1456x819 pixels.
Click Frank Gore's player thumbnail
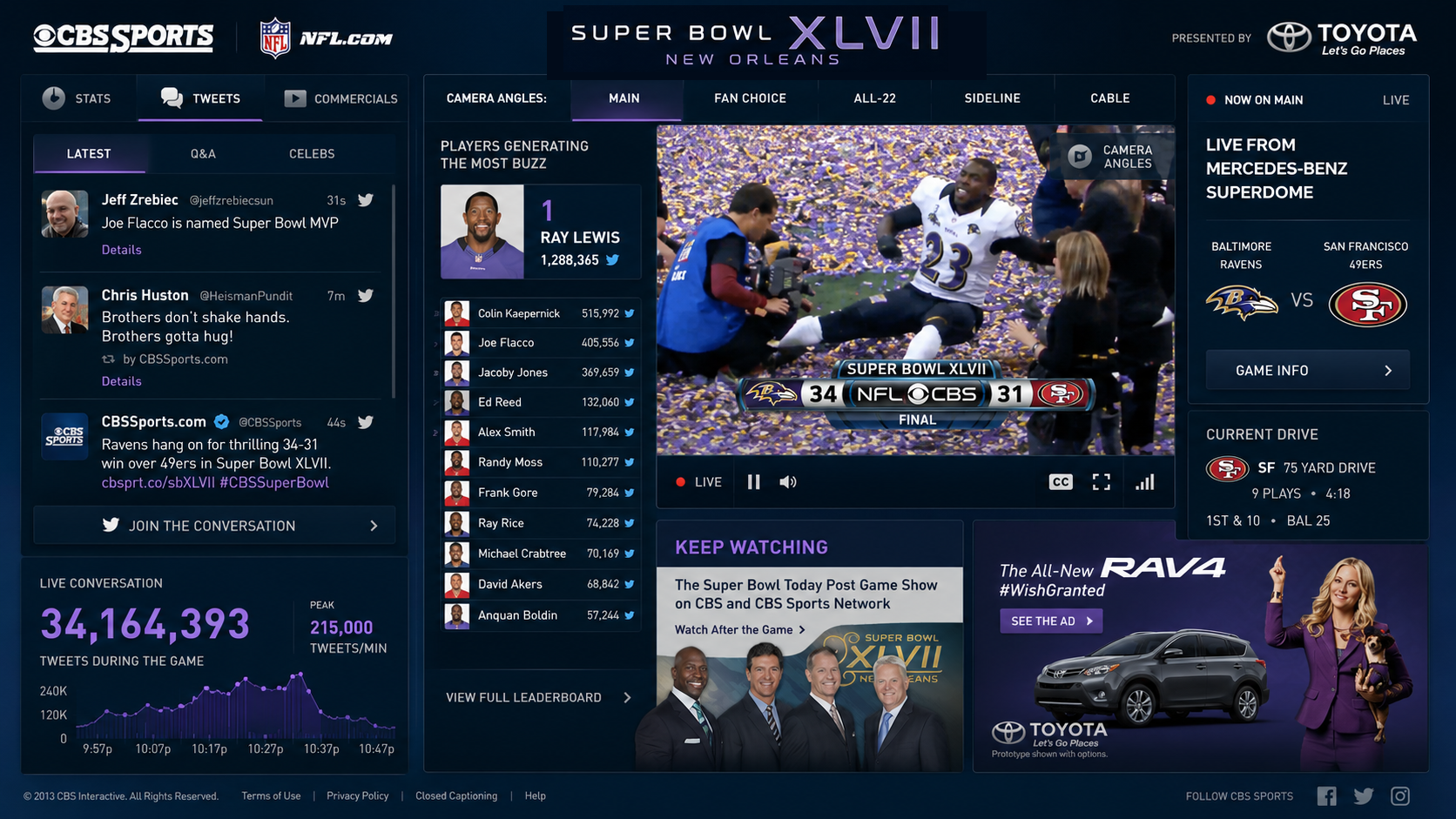pos(457,493)
